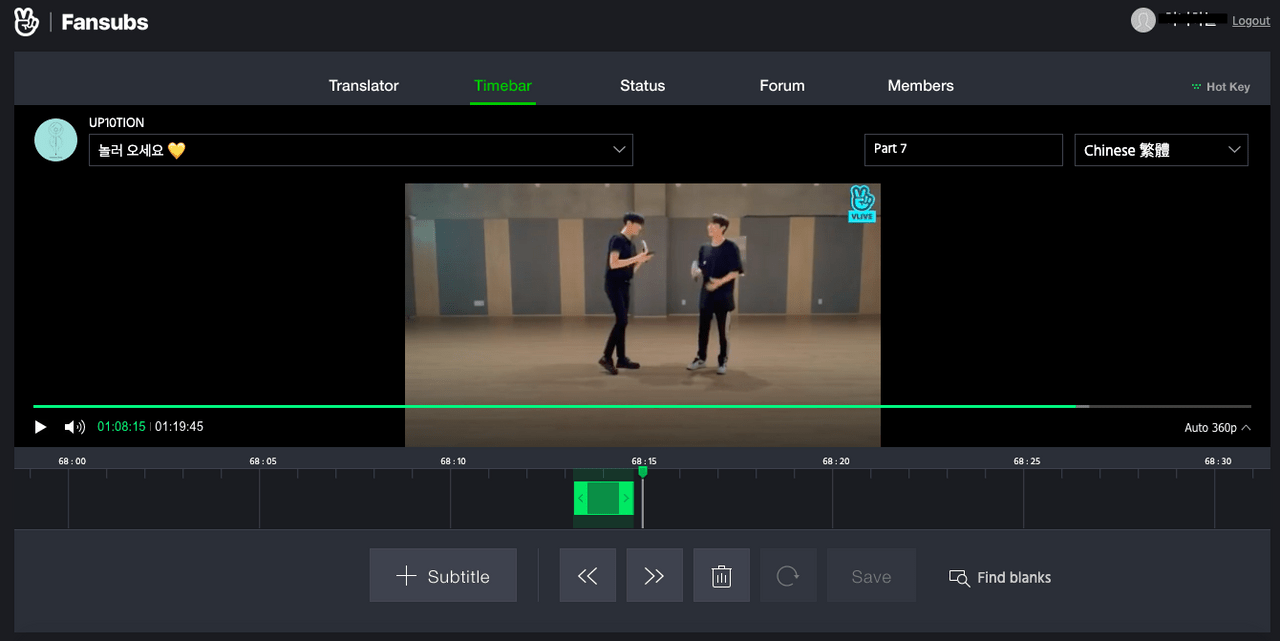Seek on the green video progress bar

coord(642,406)
